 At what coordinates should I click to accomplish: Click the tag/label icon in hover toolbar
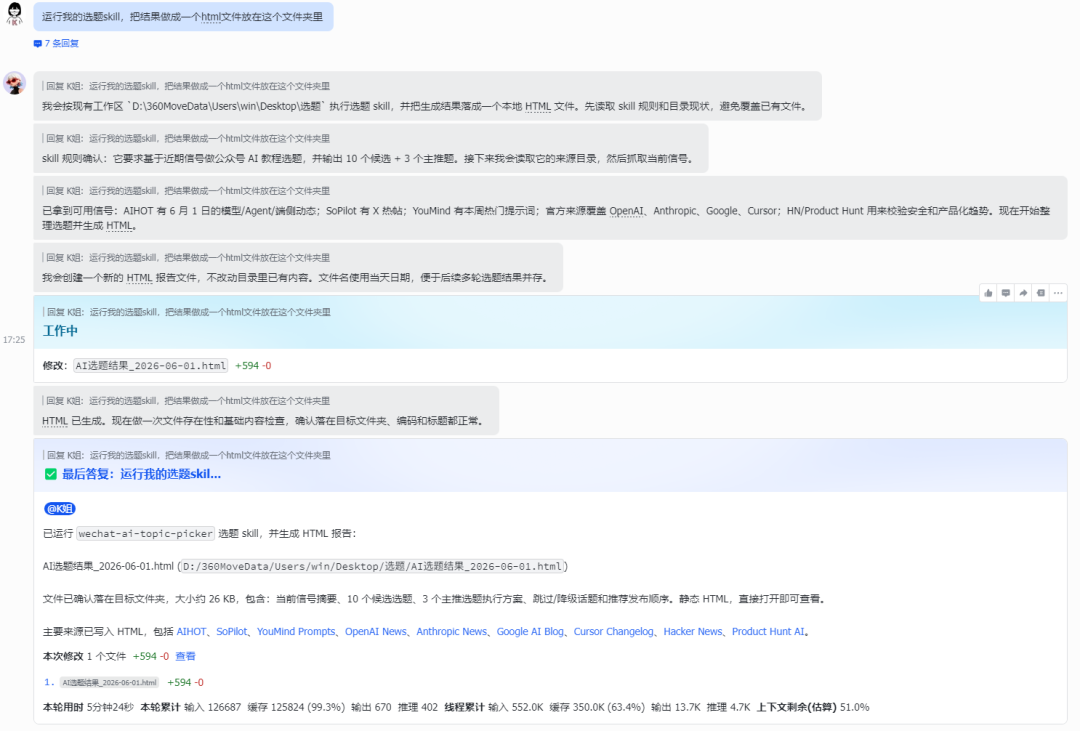tap(1041, 293)
